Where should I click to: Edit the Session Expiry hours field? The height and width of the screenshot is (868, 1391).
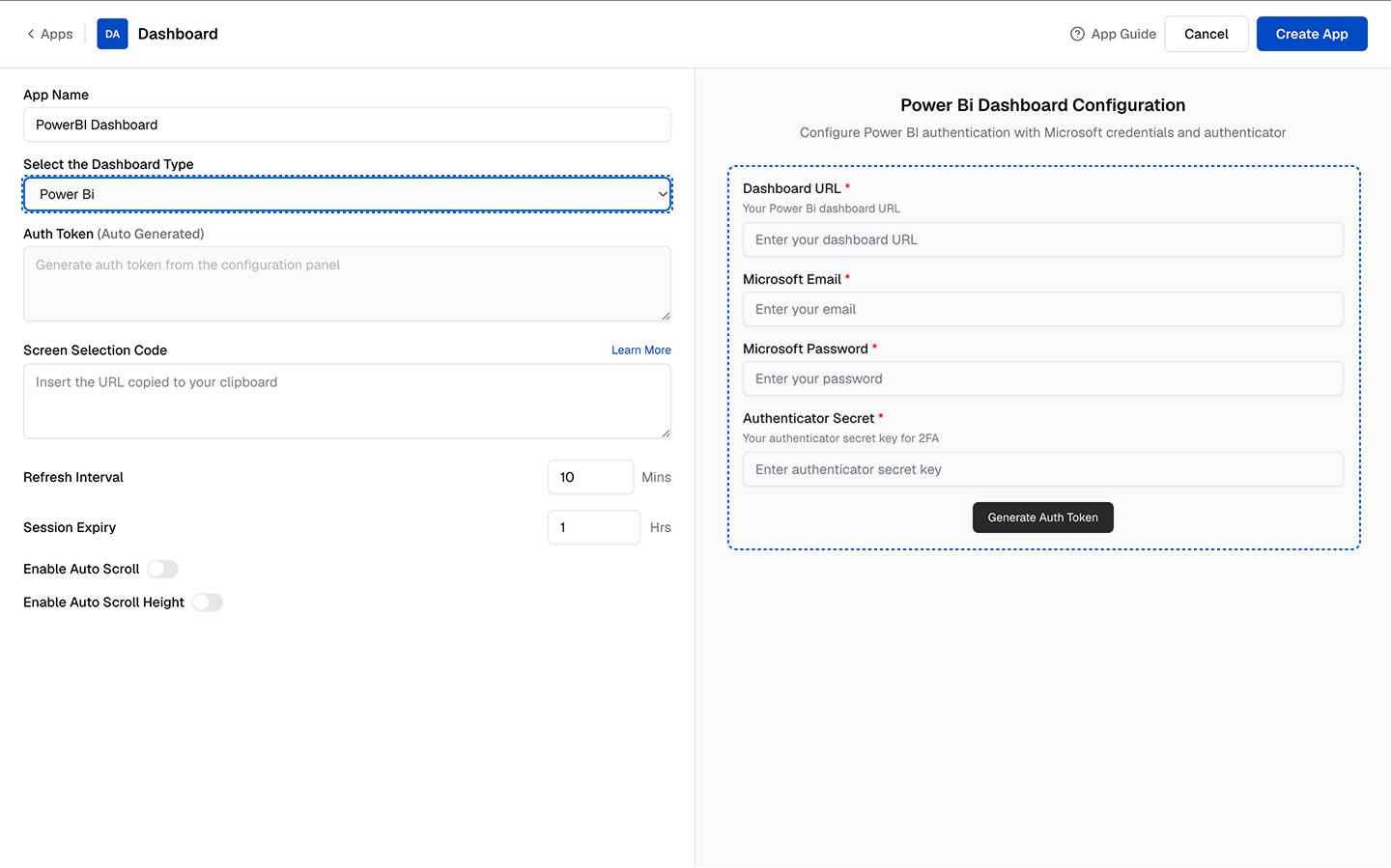tap(594, 527)
